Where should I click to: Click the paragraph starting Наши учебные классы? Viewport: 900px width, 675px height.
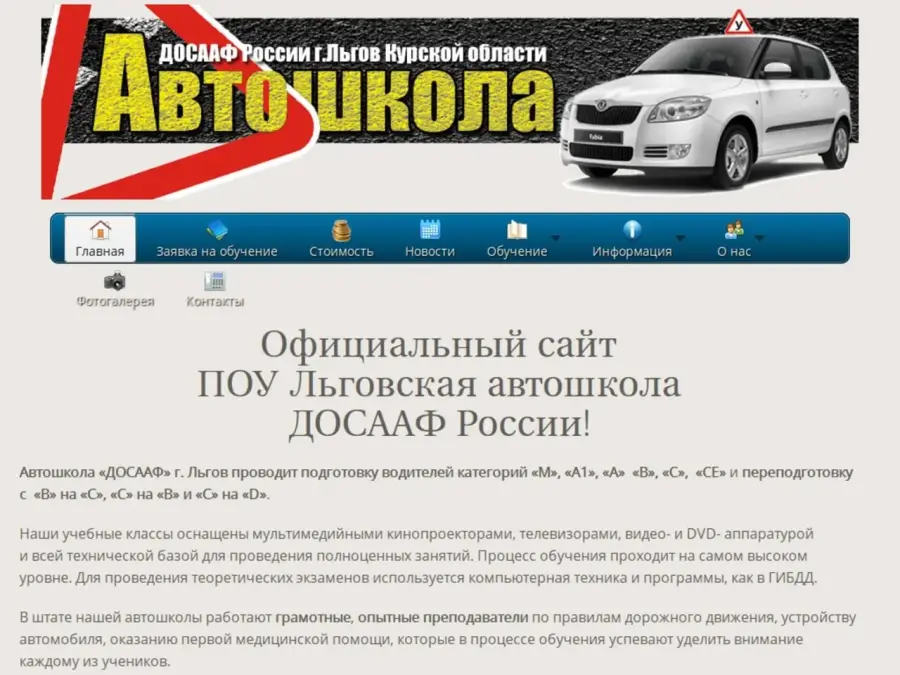(x=418, y=556)
